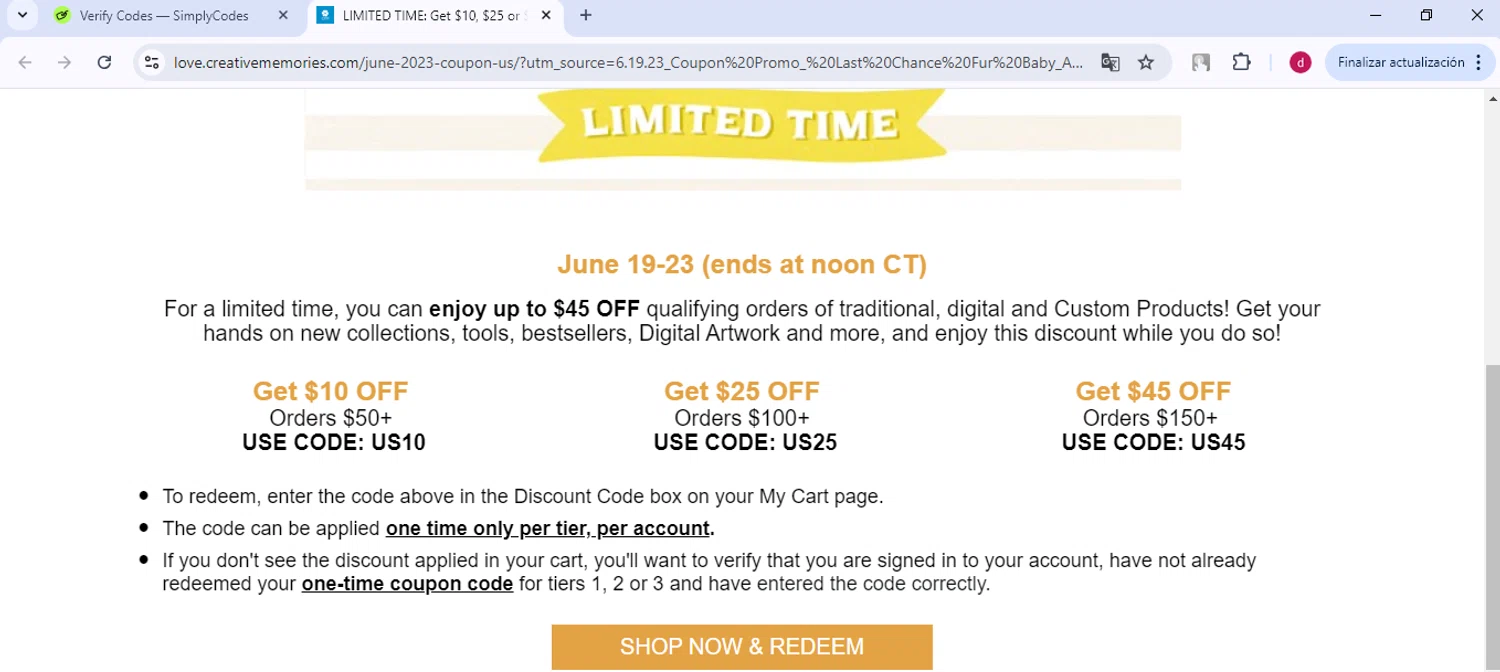Click the Finalizar actualización button
This screenshot has height=672, width=1500.
[1400, 62]
